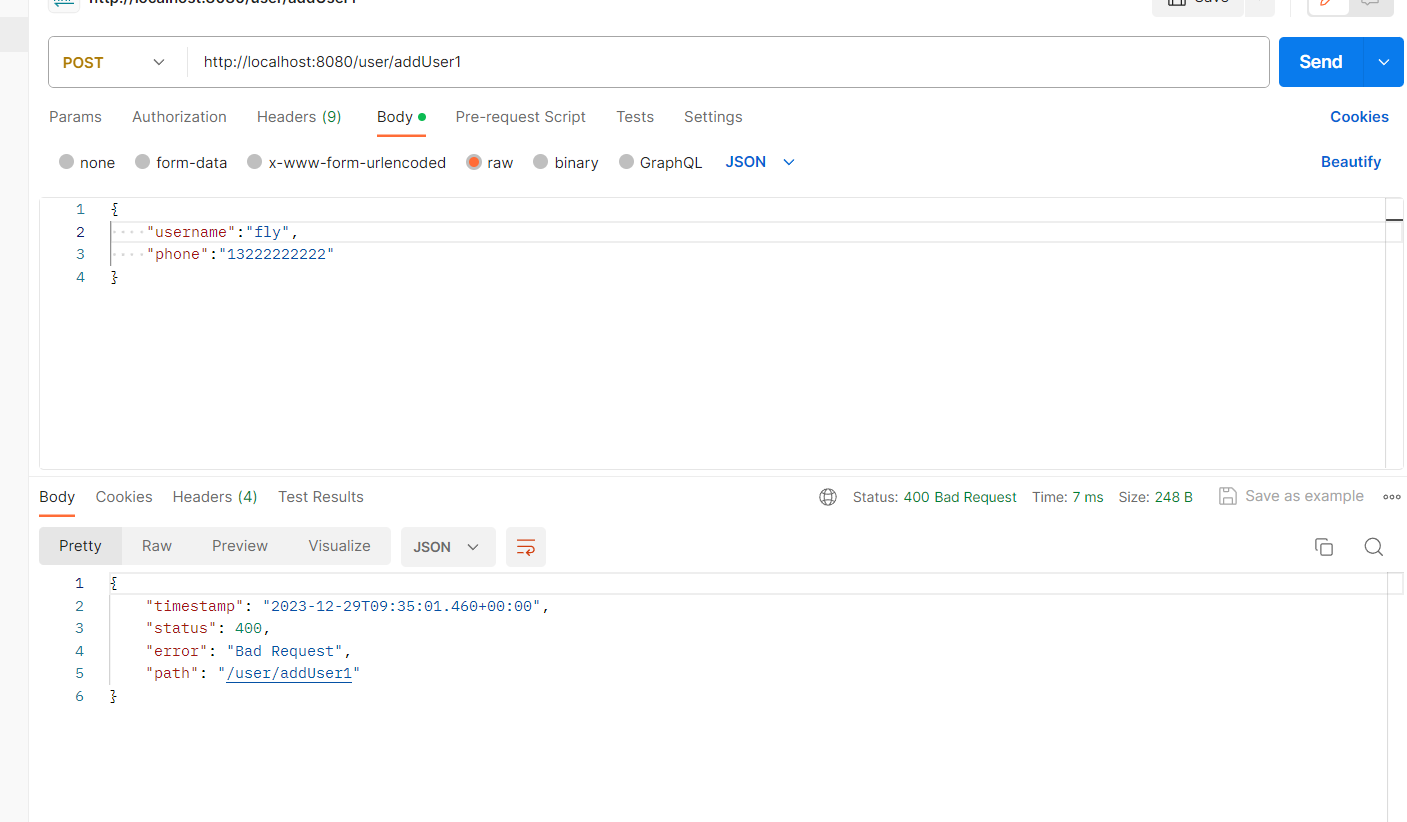Switch response view to Visualize
The width and height of the screenshot is (1407, 822).
[339, 546]
